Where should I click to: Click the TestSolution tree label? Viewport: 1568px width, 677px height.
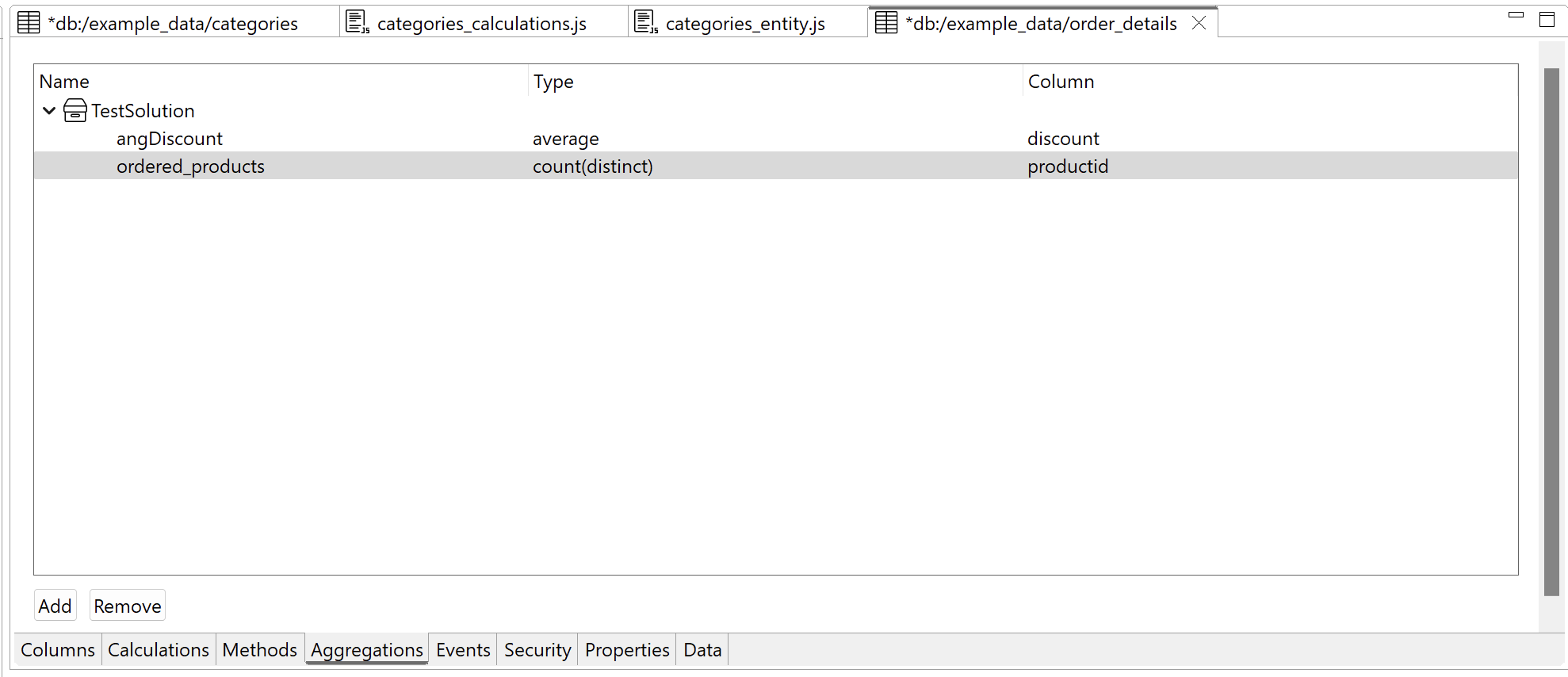click(x=143, y=111)
